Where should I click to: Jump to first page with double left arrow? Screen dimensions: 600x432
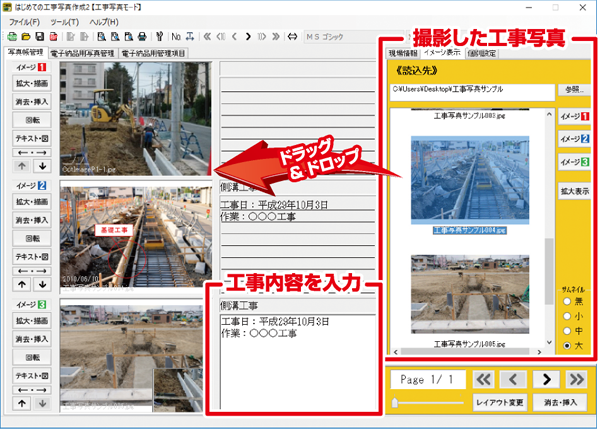[485, 379]
